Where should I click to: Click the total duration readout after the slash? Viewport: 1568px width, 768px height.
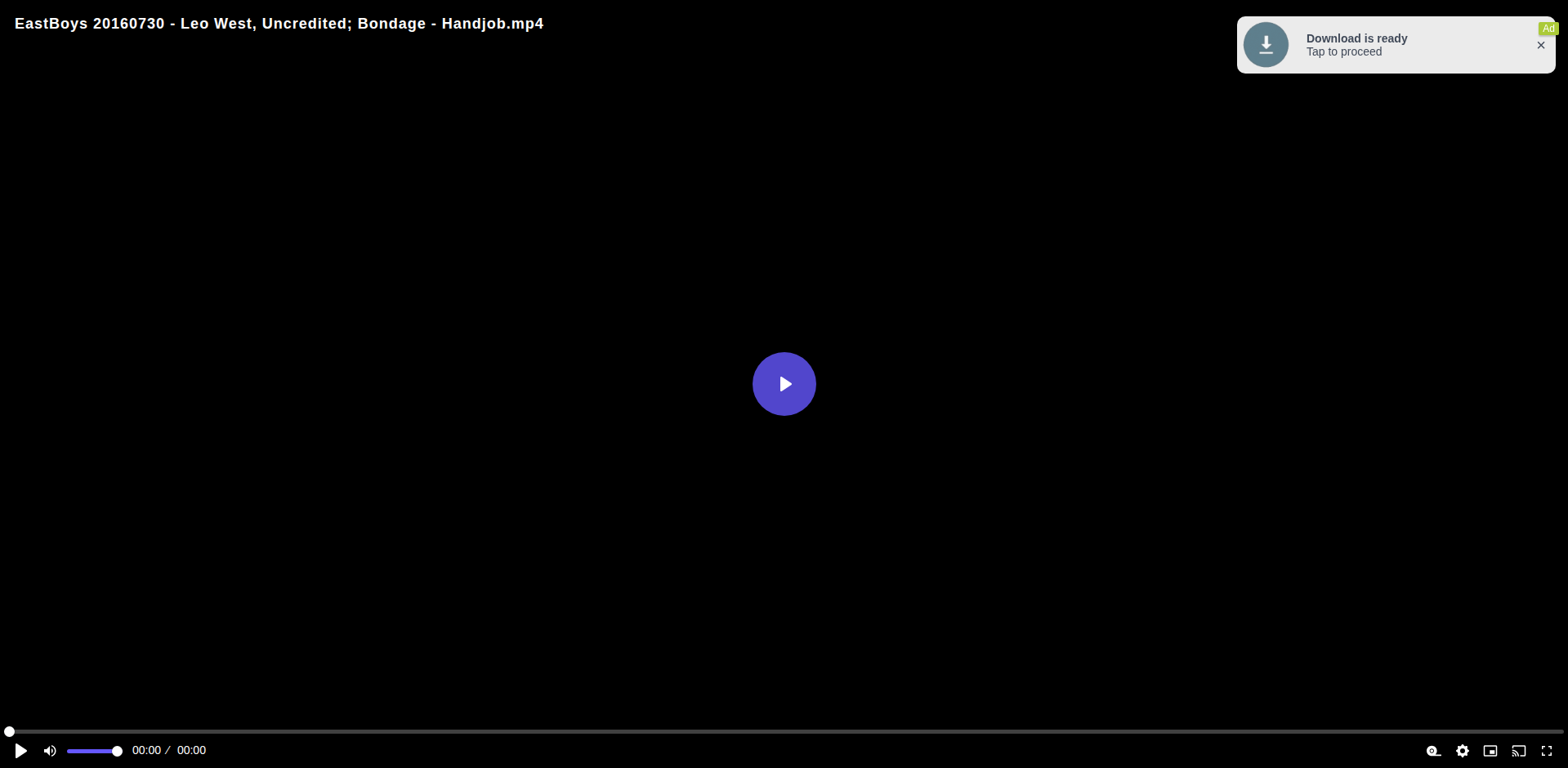pyautogui.click(x=191, y=750)
